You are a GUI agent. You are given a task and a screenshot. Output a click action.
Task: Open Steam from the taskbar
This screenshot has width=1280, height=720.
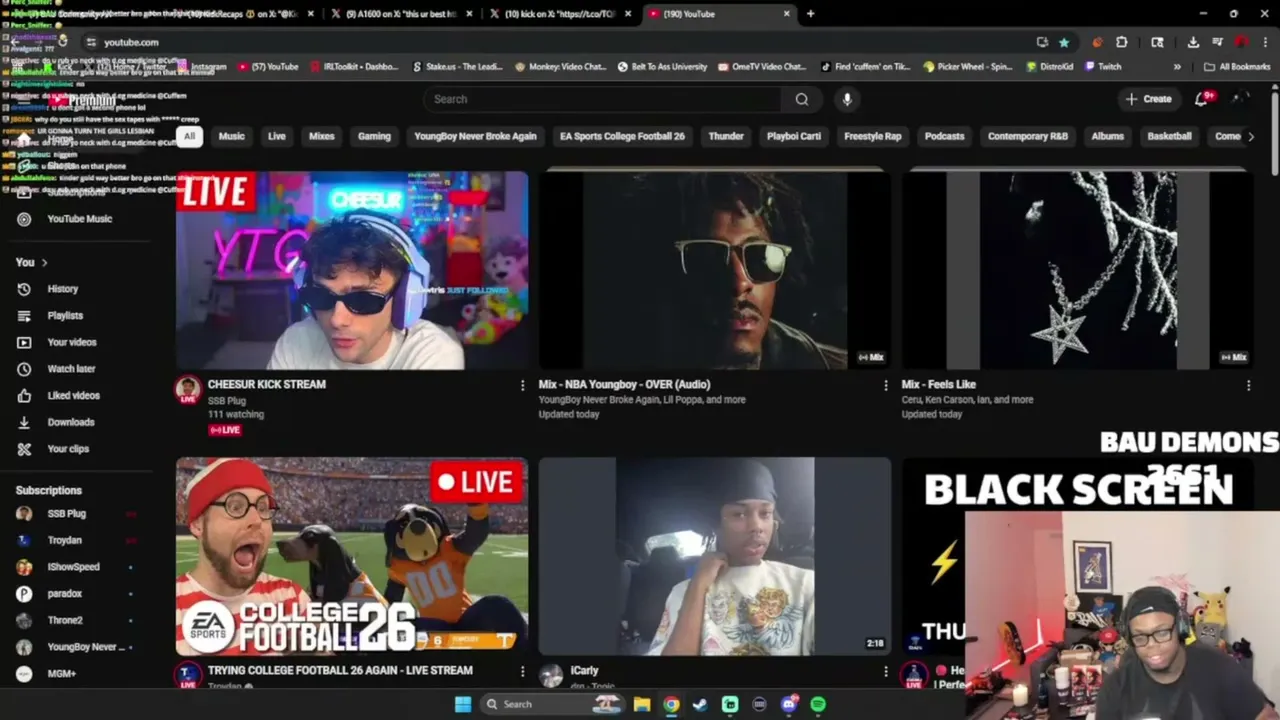pyautogui.click(x=700, y=704)
